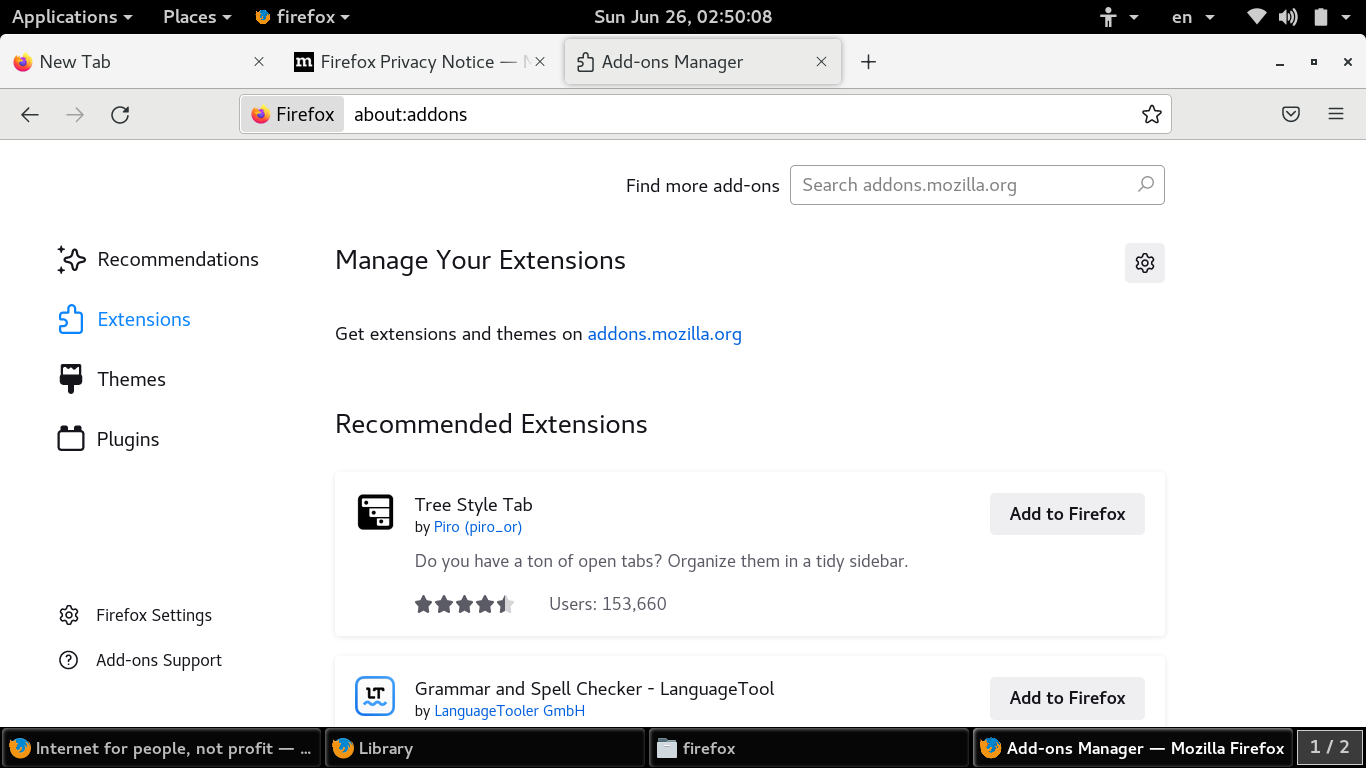The image size is (1366, 768).
Task: Click the Add-ons Support question mark icon
Action: coord(69,660)
